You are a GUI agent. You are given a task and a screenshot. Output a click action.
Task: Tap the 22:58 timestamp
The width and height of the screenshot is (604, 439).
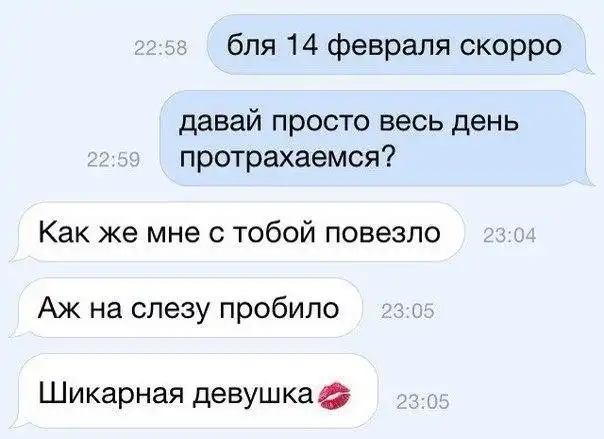(x=160, y=49)
